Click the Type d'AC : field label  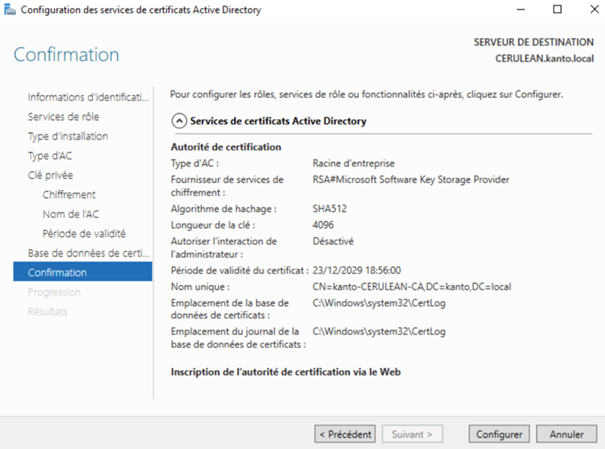pos(195,164)
